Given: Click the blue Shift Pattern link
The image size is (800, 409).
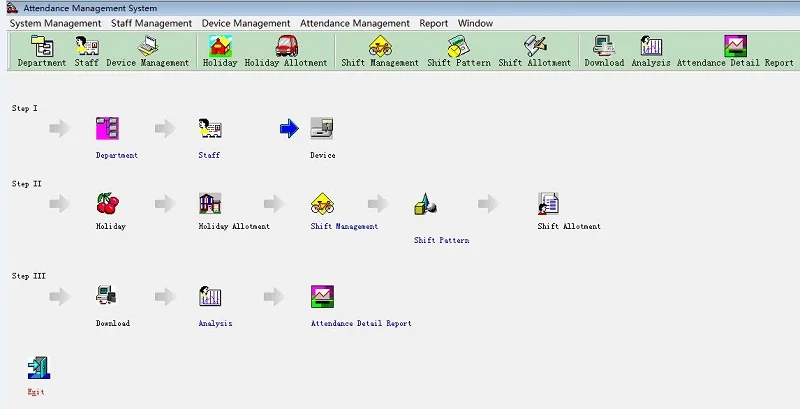Looking at the screenshot, I should pyautogui.click(x=441, y=240).
